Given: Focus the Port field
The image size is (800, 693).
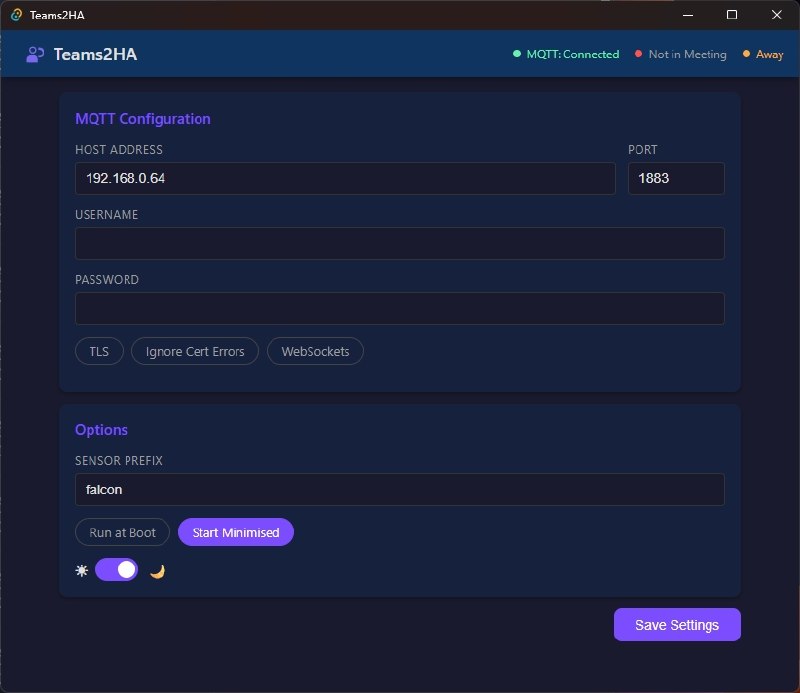Looking at the screenshot, I should 676,178.
